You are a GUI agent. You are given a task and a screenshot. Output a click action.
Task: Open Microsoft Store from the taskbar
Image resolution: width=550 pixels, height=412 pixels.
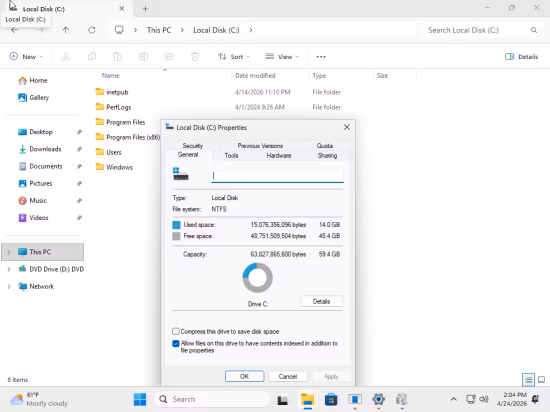pyautogui.click(x=331, y=399)
